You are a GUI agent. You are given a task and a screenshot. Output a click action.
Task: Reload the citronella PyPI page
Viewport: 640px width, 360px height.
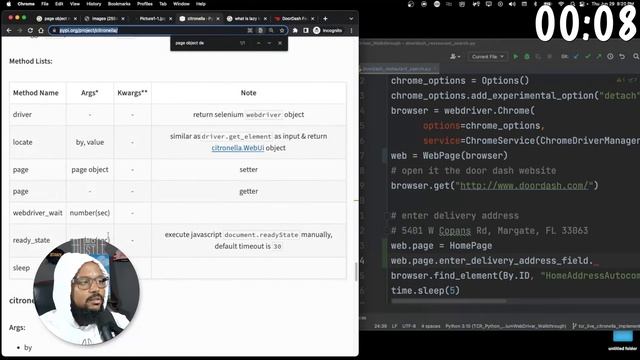point(30,30)
